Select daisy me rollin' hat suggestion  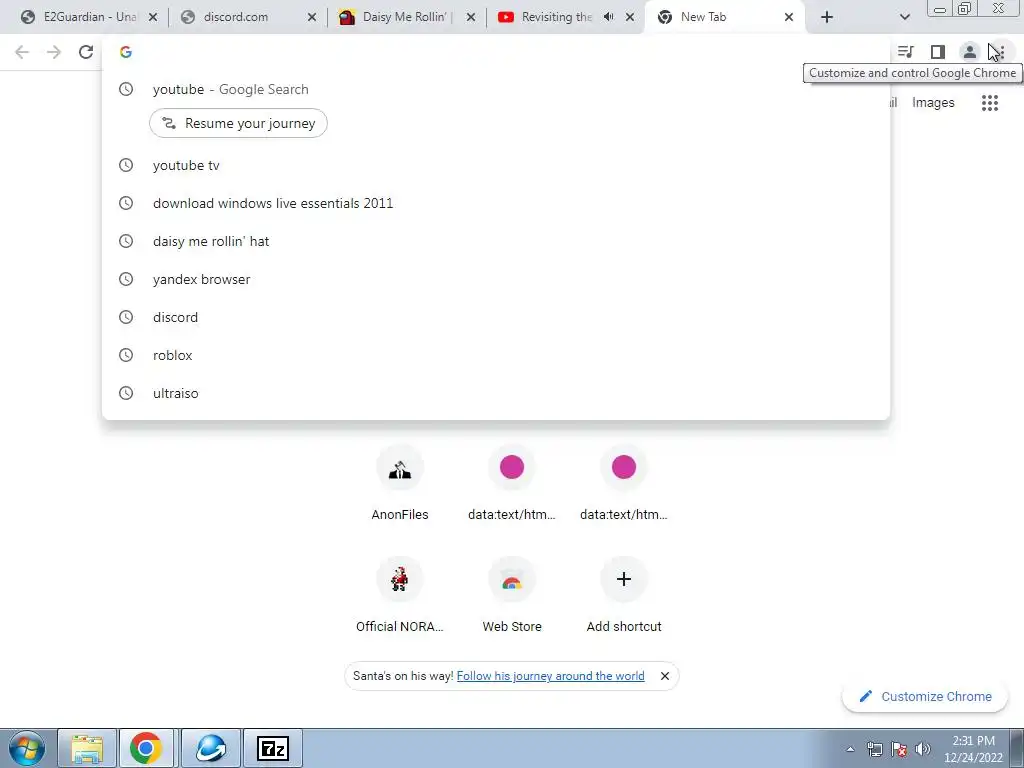(x=496, y=242)
